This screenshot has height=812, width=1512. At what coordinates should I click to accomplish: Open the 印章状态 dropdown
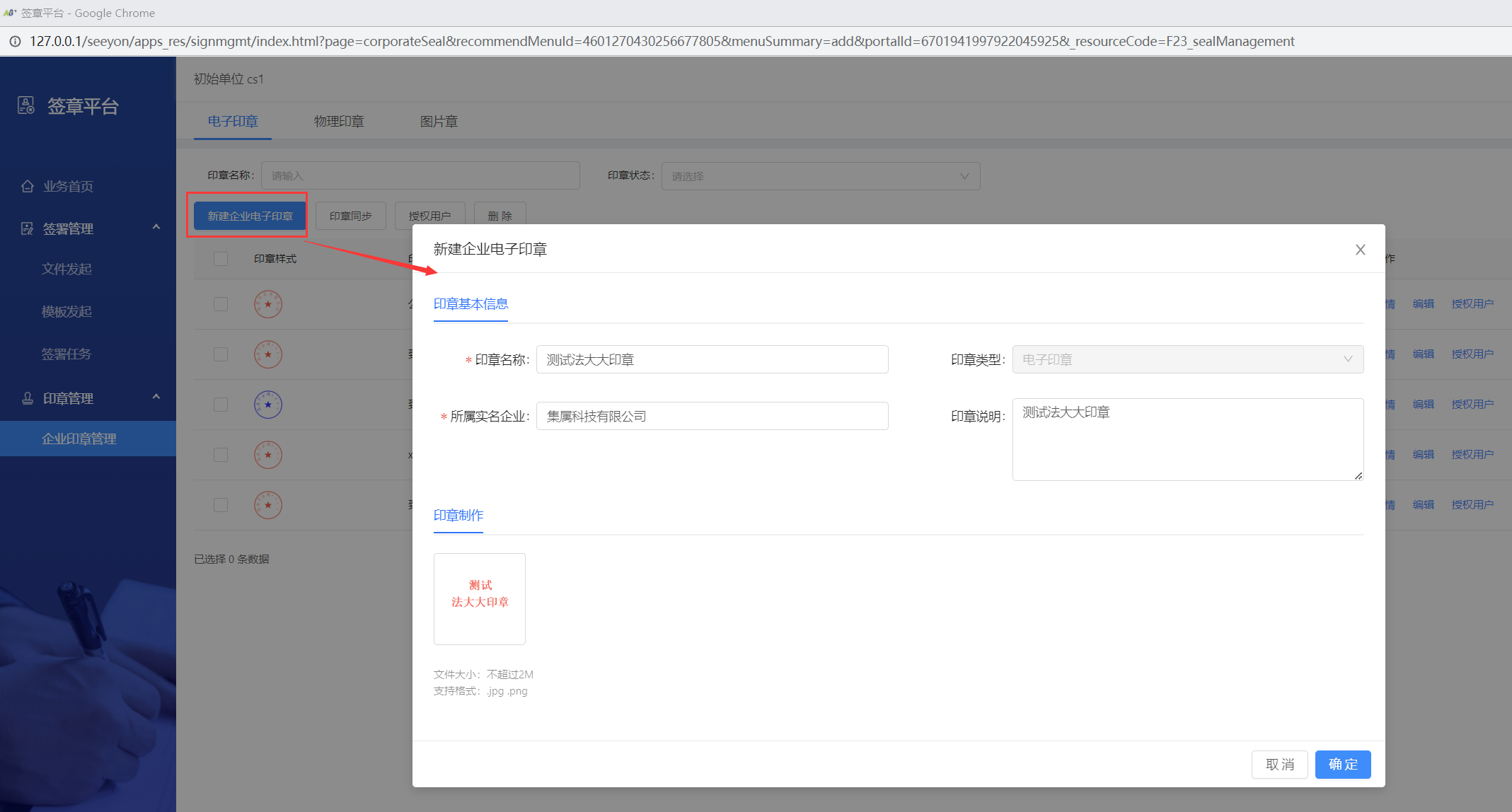coord(821,176)
